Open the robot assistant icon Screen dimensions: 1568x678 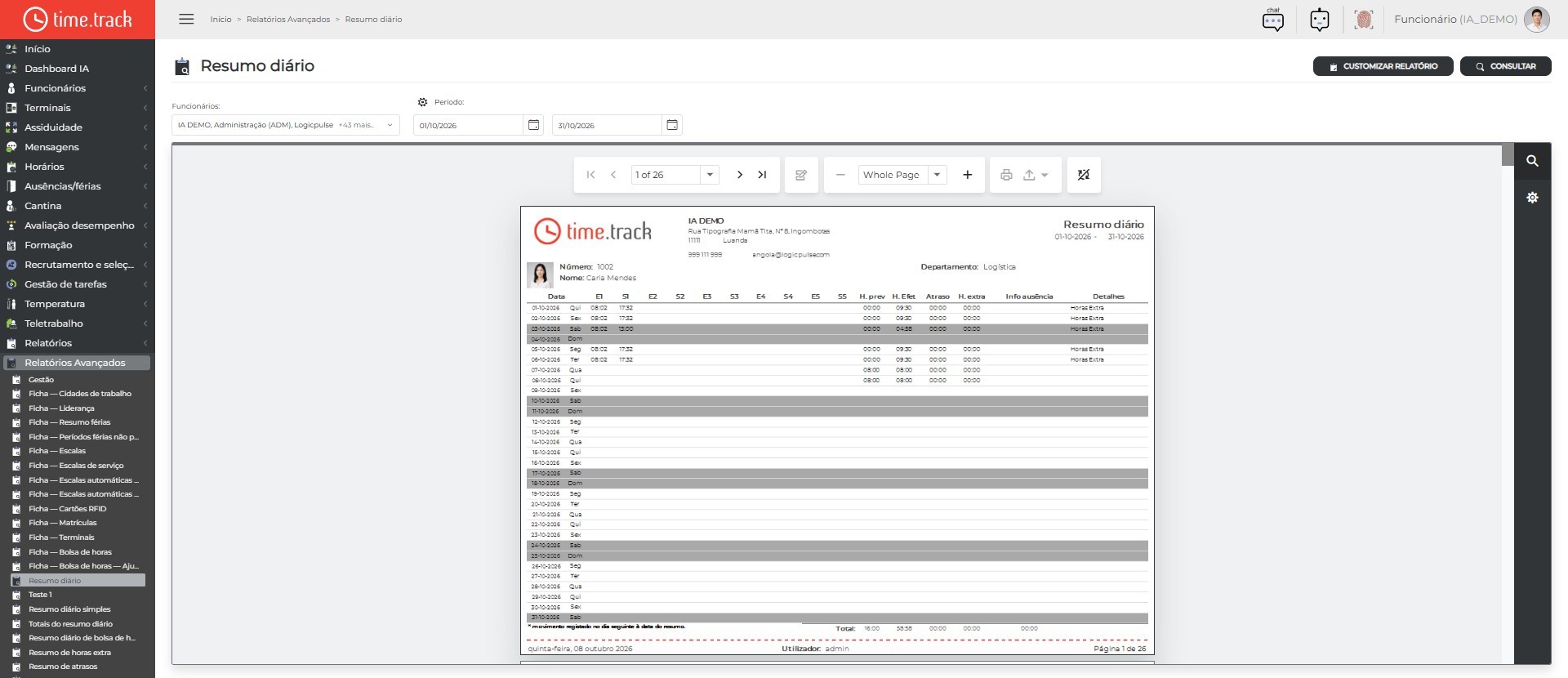[x=1319, y=20]
